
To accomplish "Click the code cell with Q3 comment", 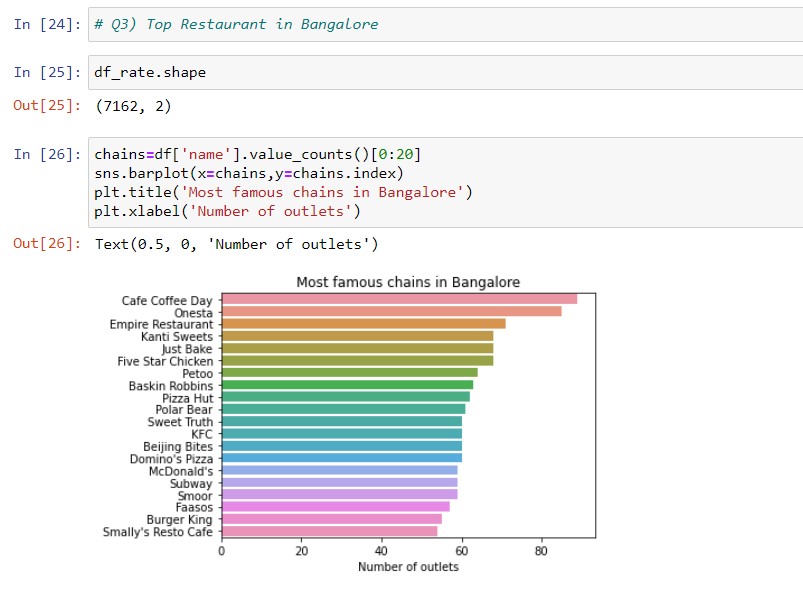I will (x=446, y=24).
